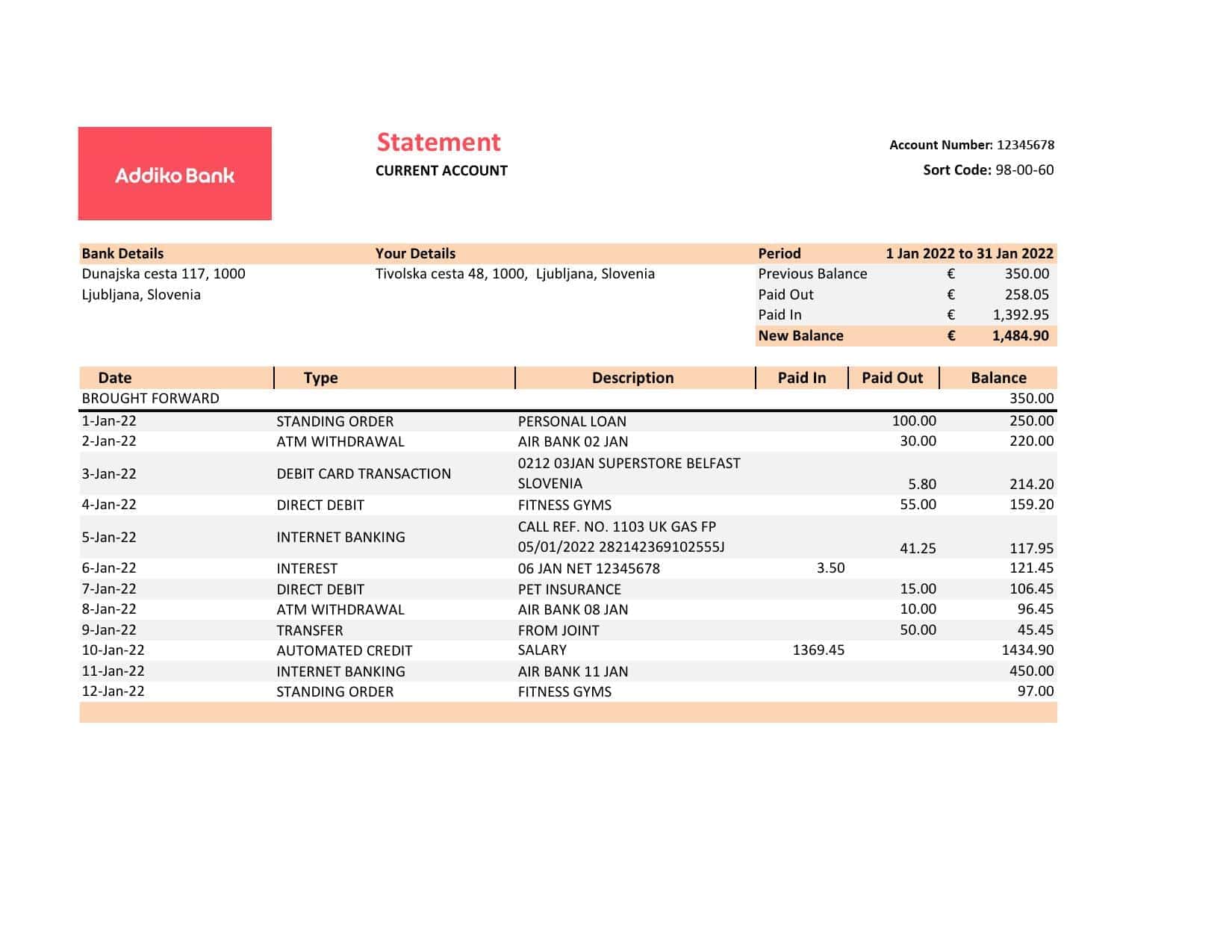Click the Period date range header
The height and width of the screenshot is (952, 1232).
tap(969, 253)
